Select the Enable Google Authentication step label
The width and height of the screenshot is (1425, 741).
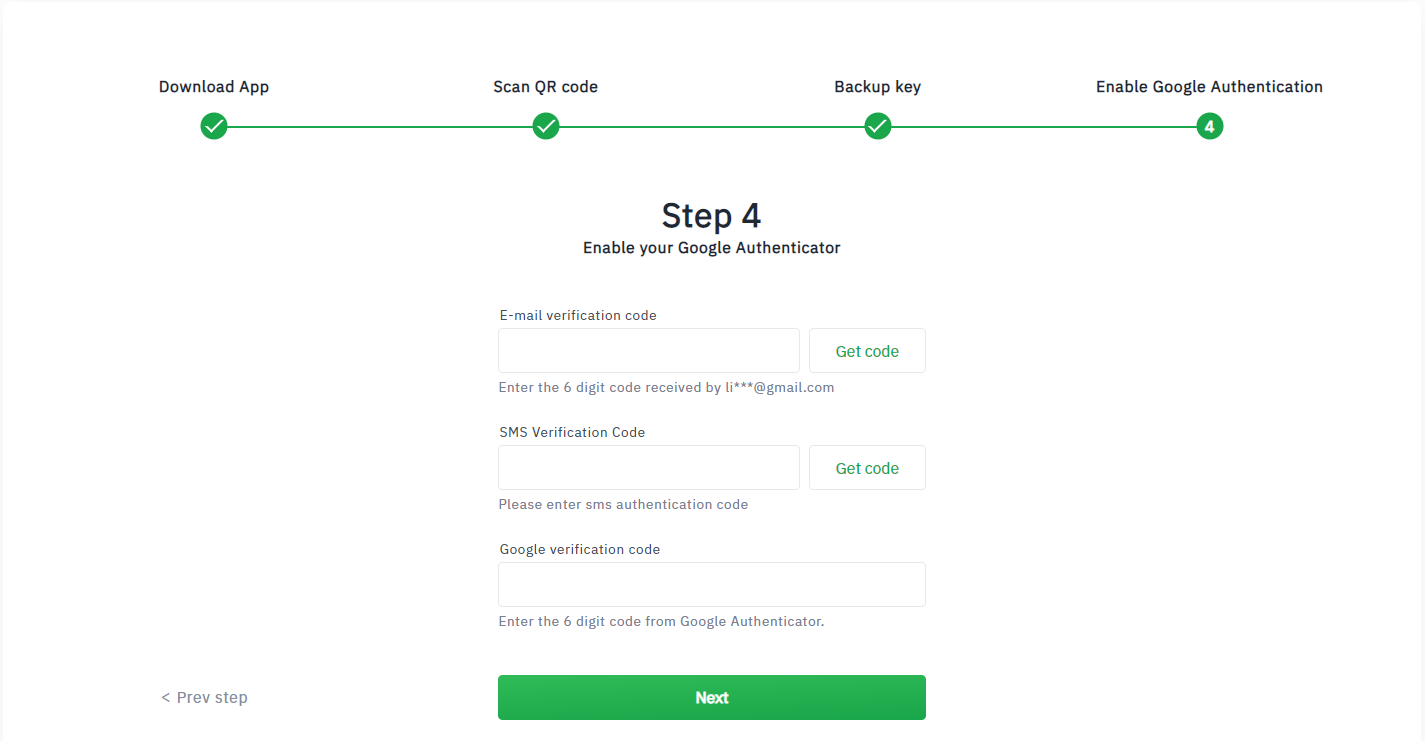(x=1209, y=87)
